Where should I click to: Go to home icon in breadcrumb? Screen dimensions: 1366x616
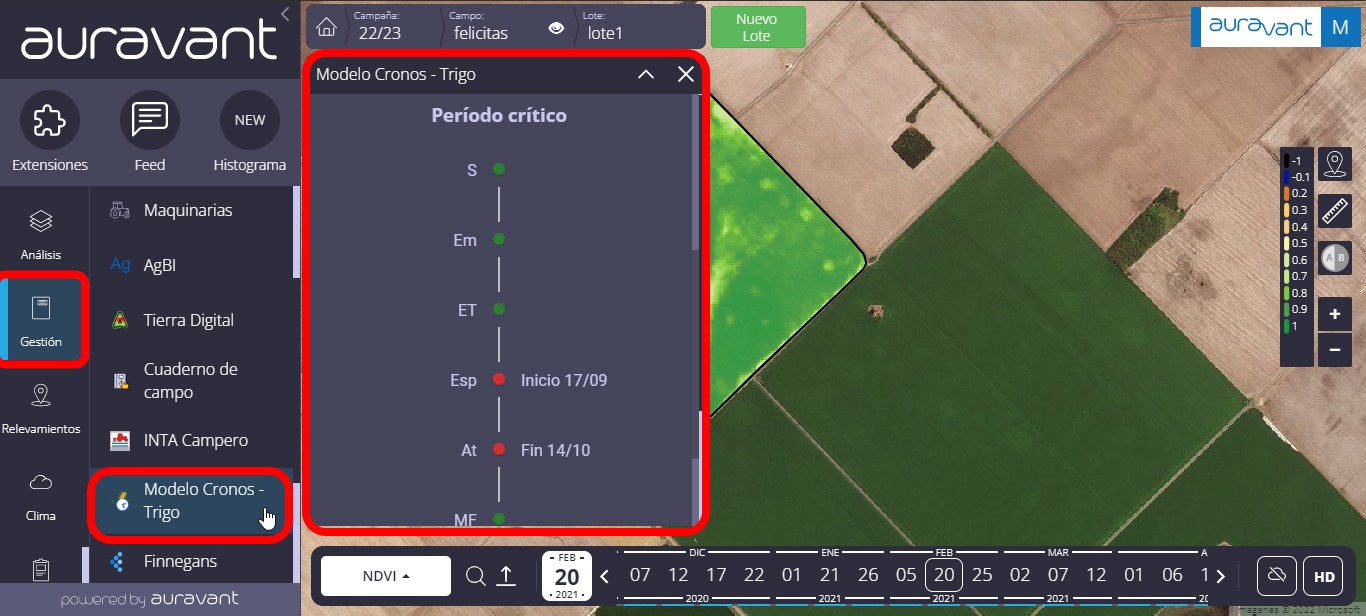pyautogui.click(x=326, y=27)
